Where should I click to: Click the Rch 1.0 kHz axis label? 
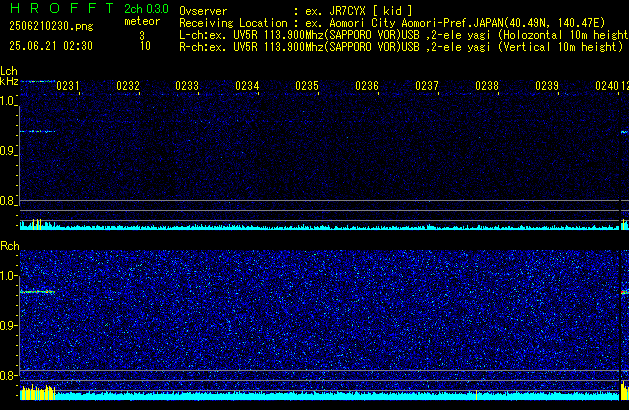[x=8, y=276]
